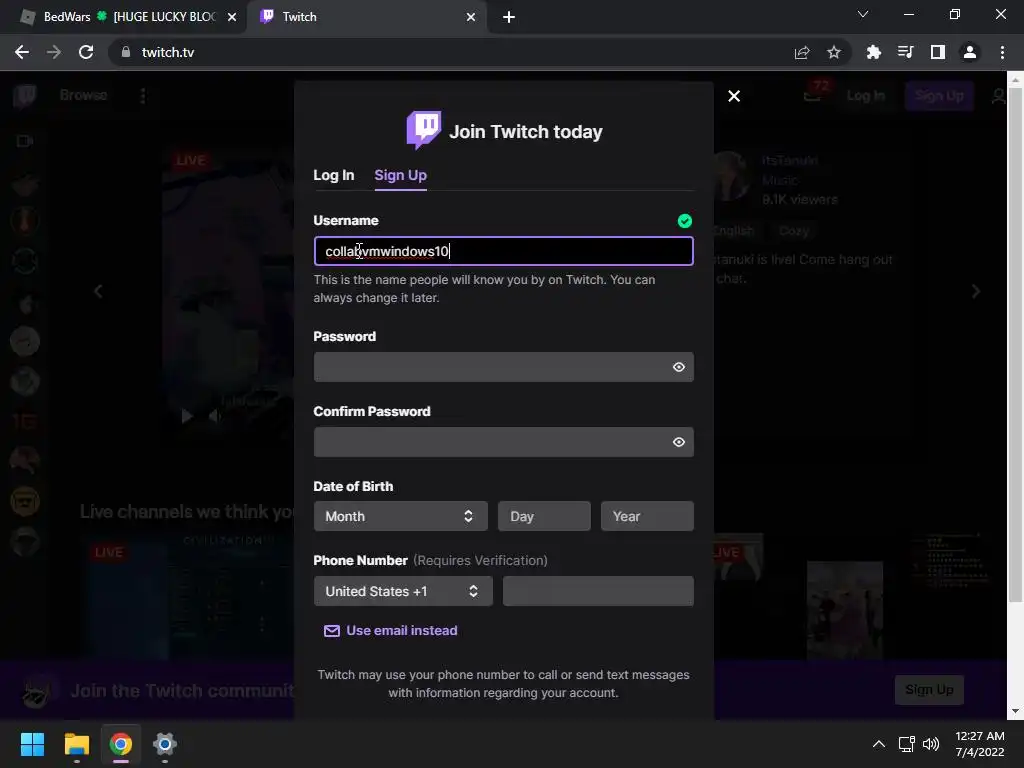This screenshot has width=1024, height=768.
Task: Reload the twitch.tv page
Action: click(x=86, y=52)
